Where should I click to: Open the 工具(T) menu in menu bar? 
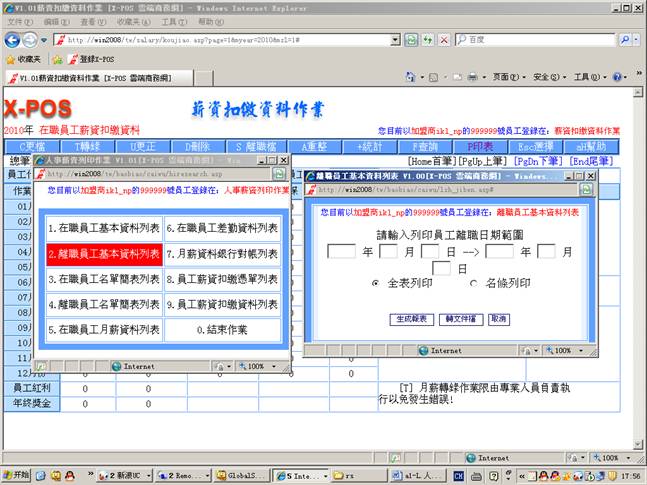point(173,21)
